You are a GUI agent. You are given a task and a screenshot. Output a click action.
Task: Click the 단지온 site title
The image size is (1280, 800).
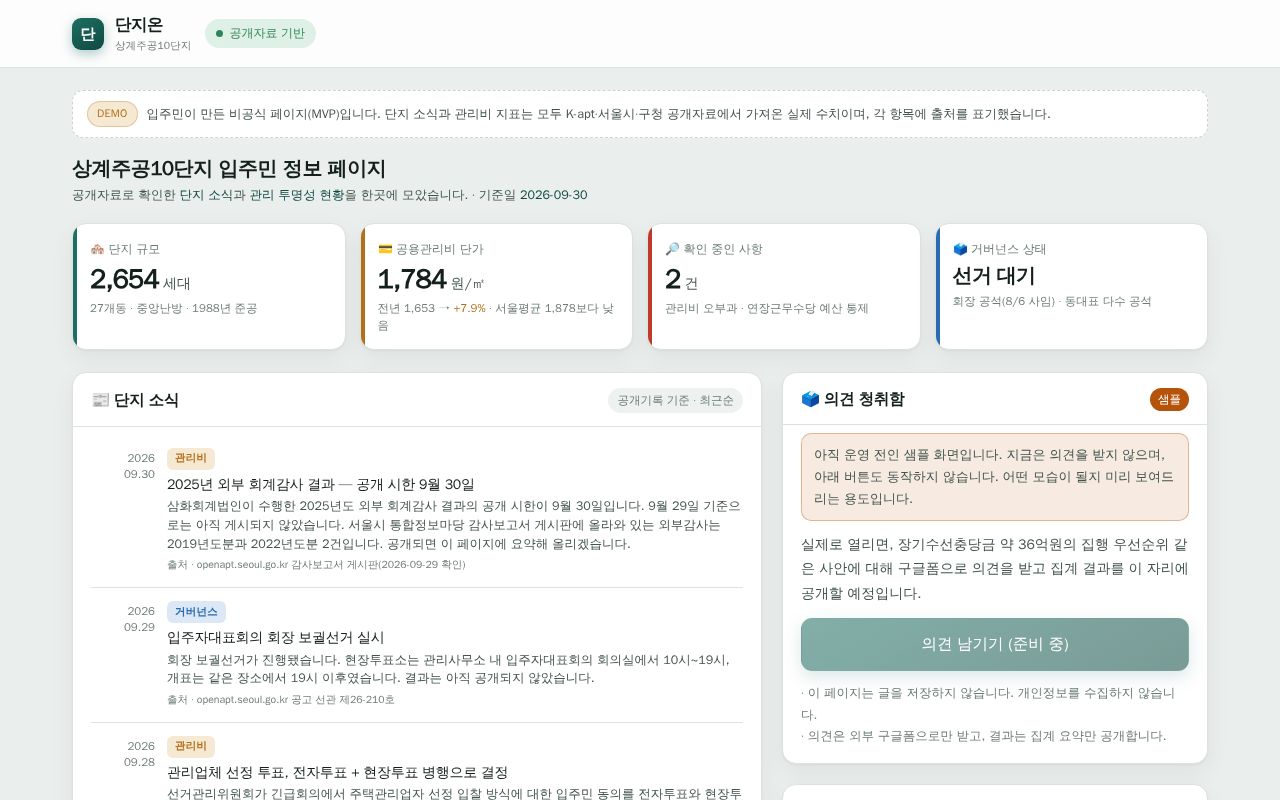[139, 25]
